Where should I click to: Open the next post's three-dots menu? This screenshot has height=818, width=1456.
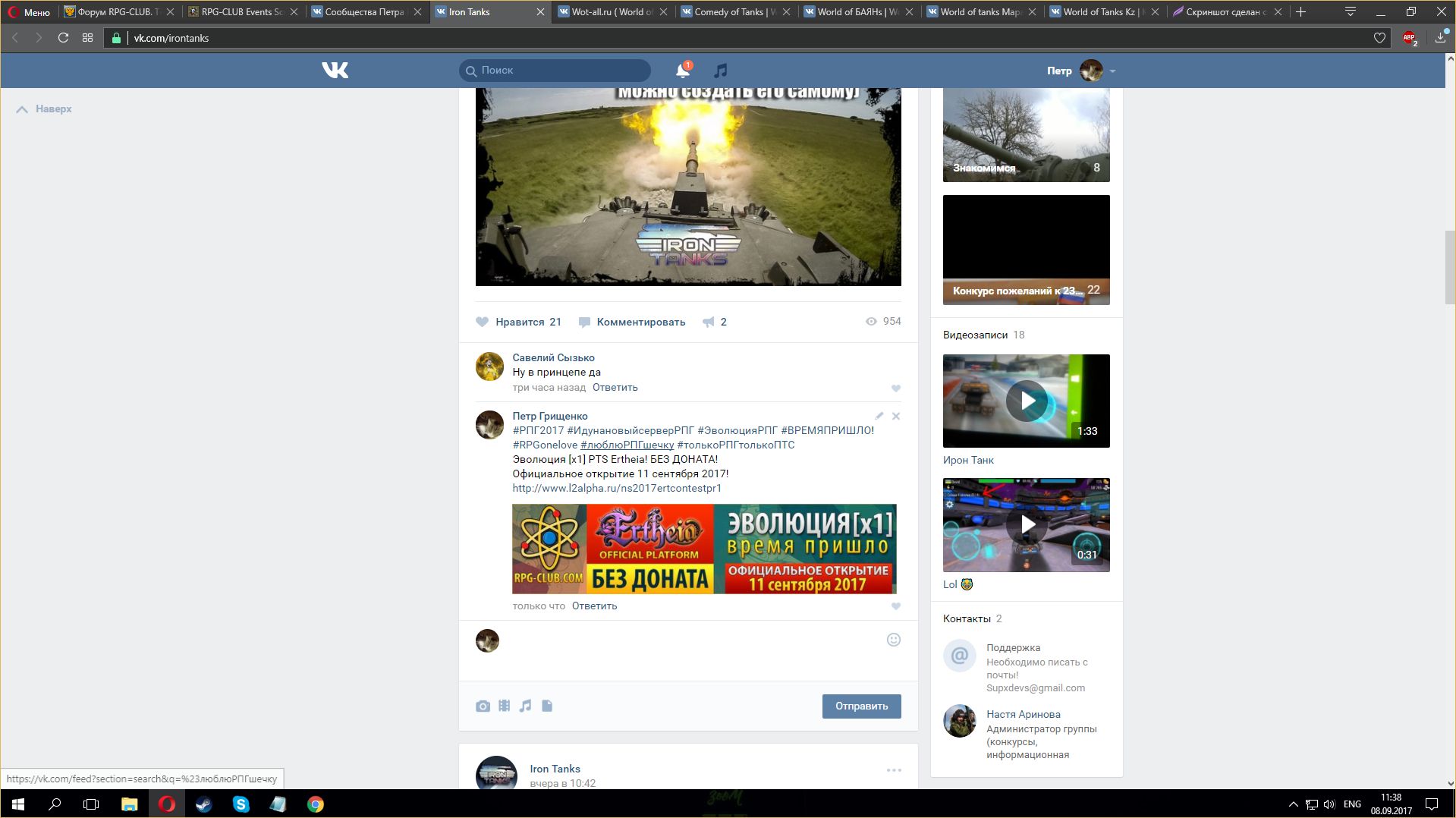click(894, 770)
